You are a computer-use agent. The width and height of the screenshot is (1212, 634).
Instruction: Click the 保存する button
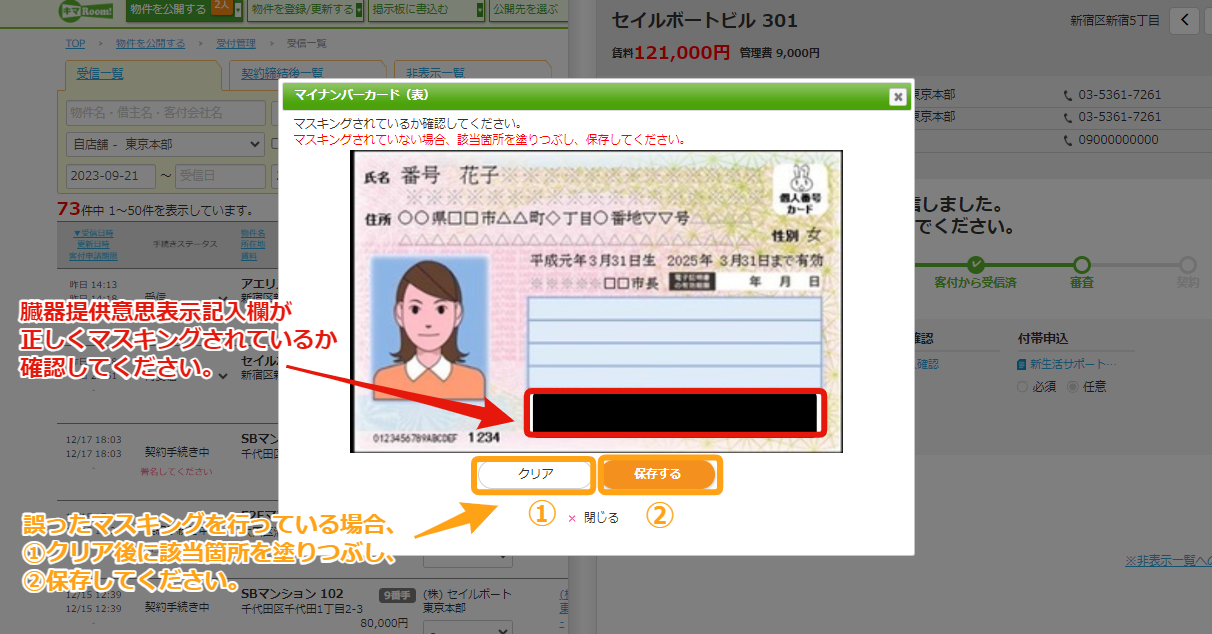click(x=658, y=475)
